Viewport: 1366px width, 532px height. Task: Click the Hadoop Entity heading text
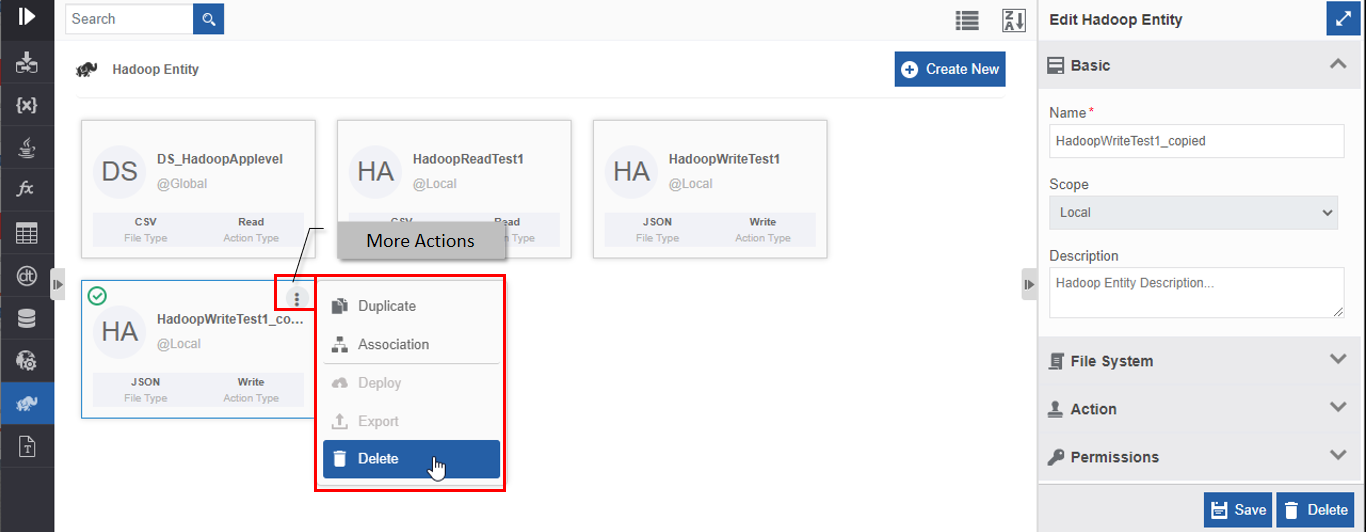click(x=155, y=69)
